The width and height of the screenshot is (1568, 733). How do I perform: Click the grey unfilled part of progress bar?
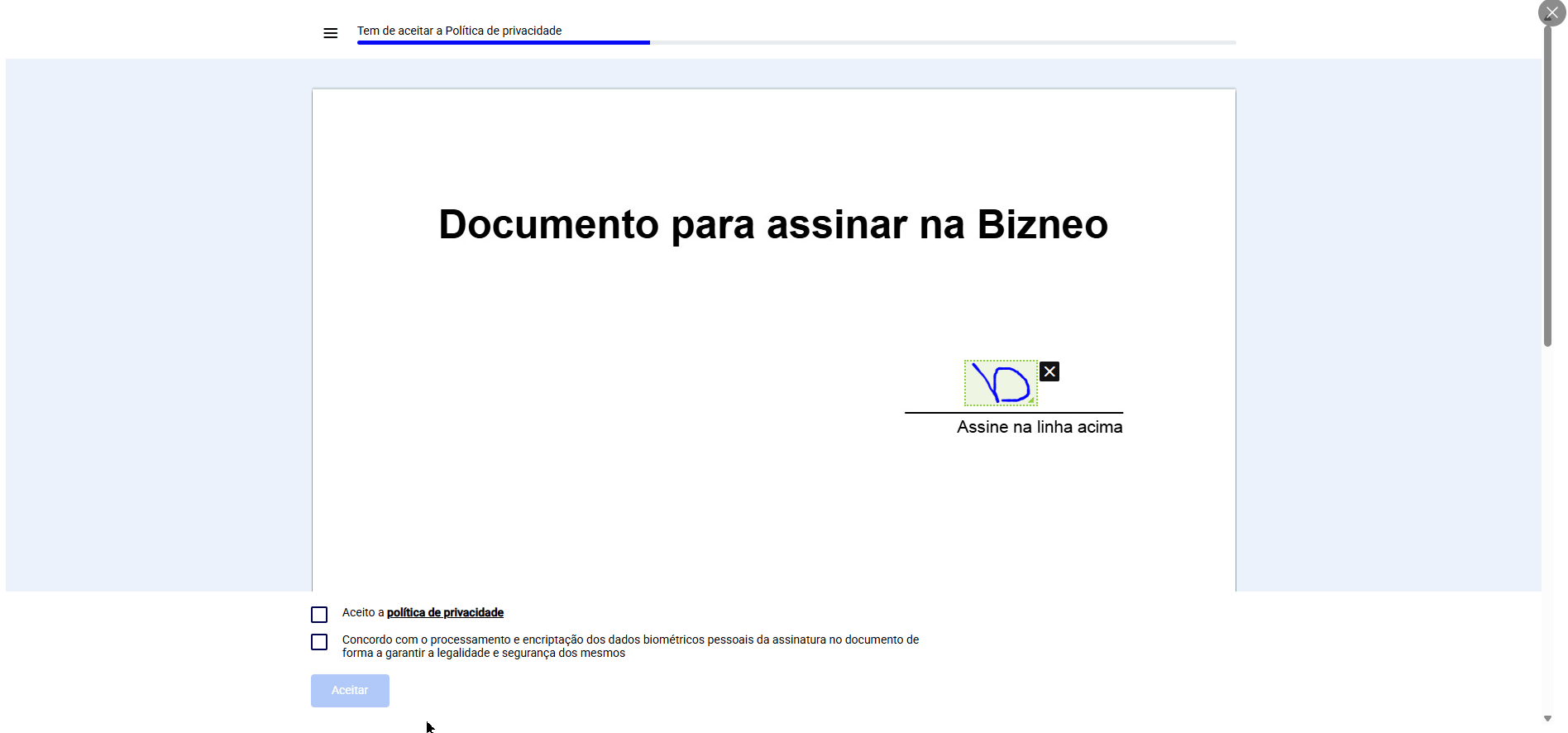pos(943,42)
